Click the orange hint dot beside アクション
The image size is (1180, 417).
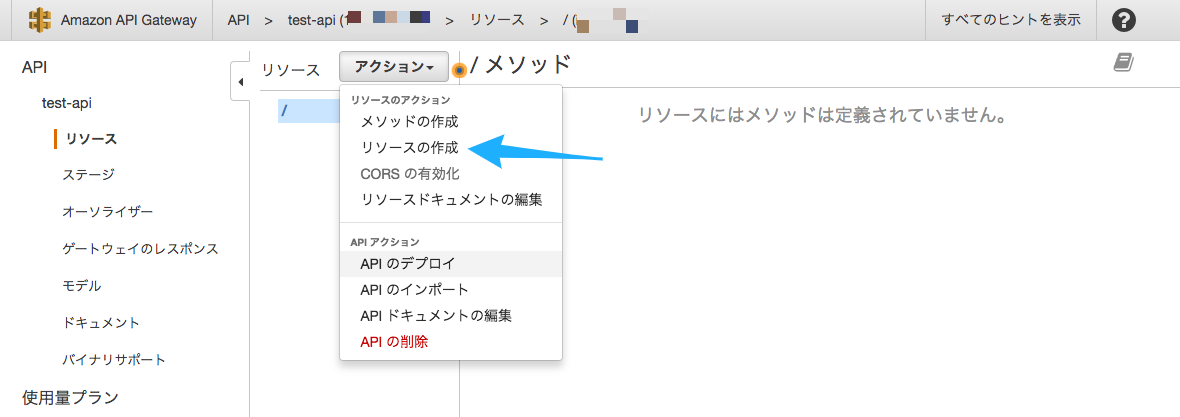tap(460, 70)
